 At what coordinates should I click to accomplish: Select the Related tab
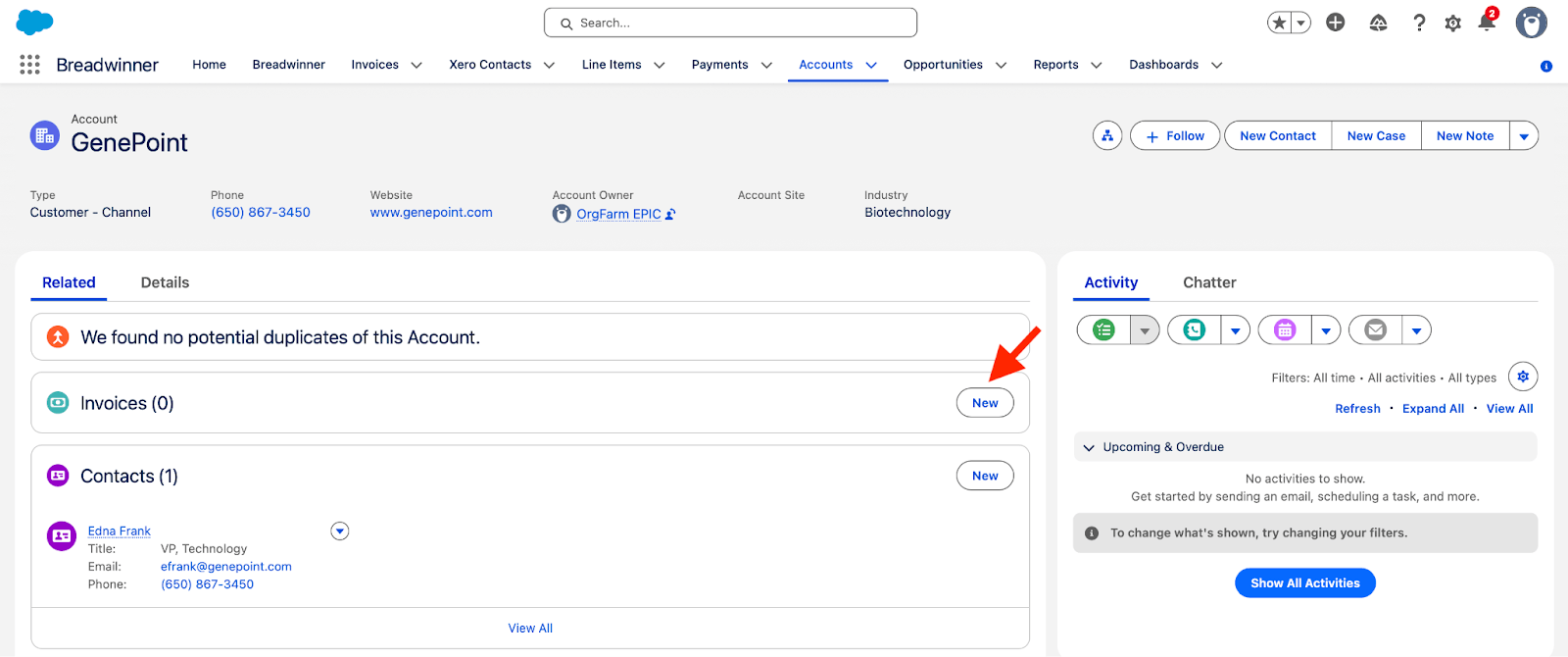[x=69, y=282]
